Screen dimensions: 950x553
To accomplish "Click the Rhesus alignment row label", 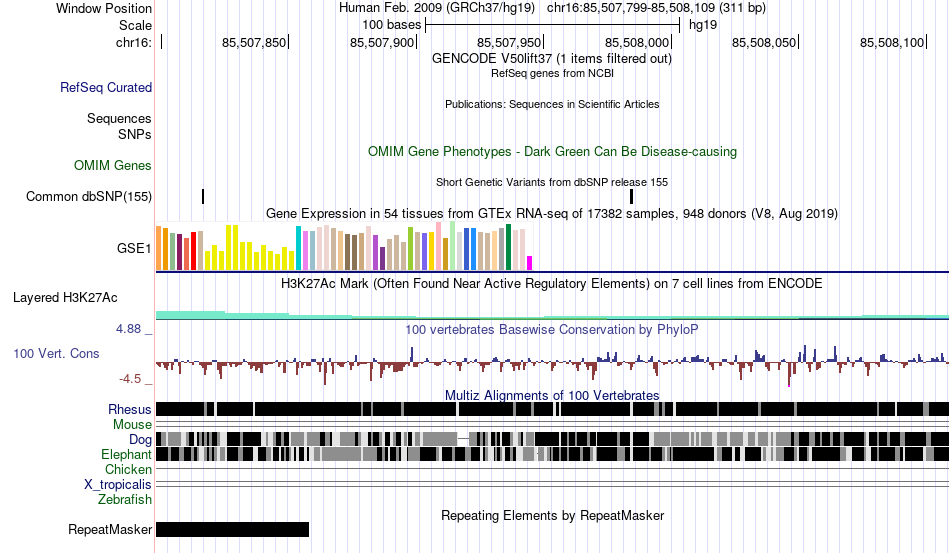I will (x=130, y=409).
